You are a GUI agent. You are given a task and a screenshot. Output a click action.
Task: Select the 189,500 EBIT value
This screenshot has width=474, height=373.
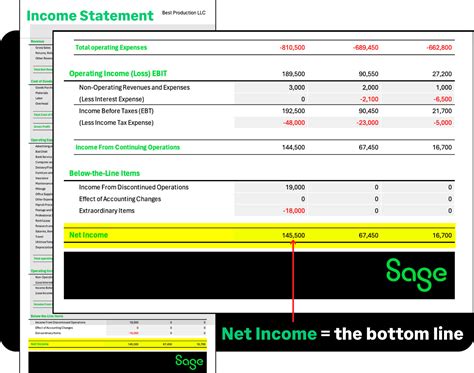[294, 74]
